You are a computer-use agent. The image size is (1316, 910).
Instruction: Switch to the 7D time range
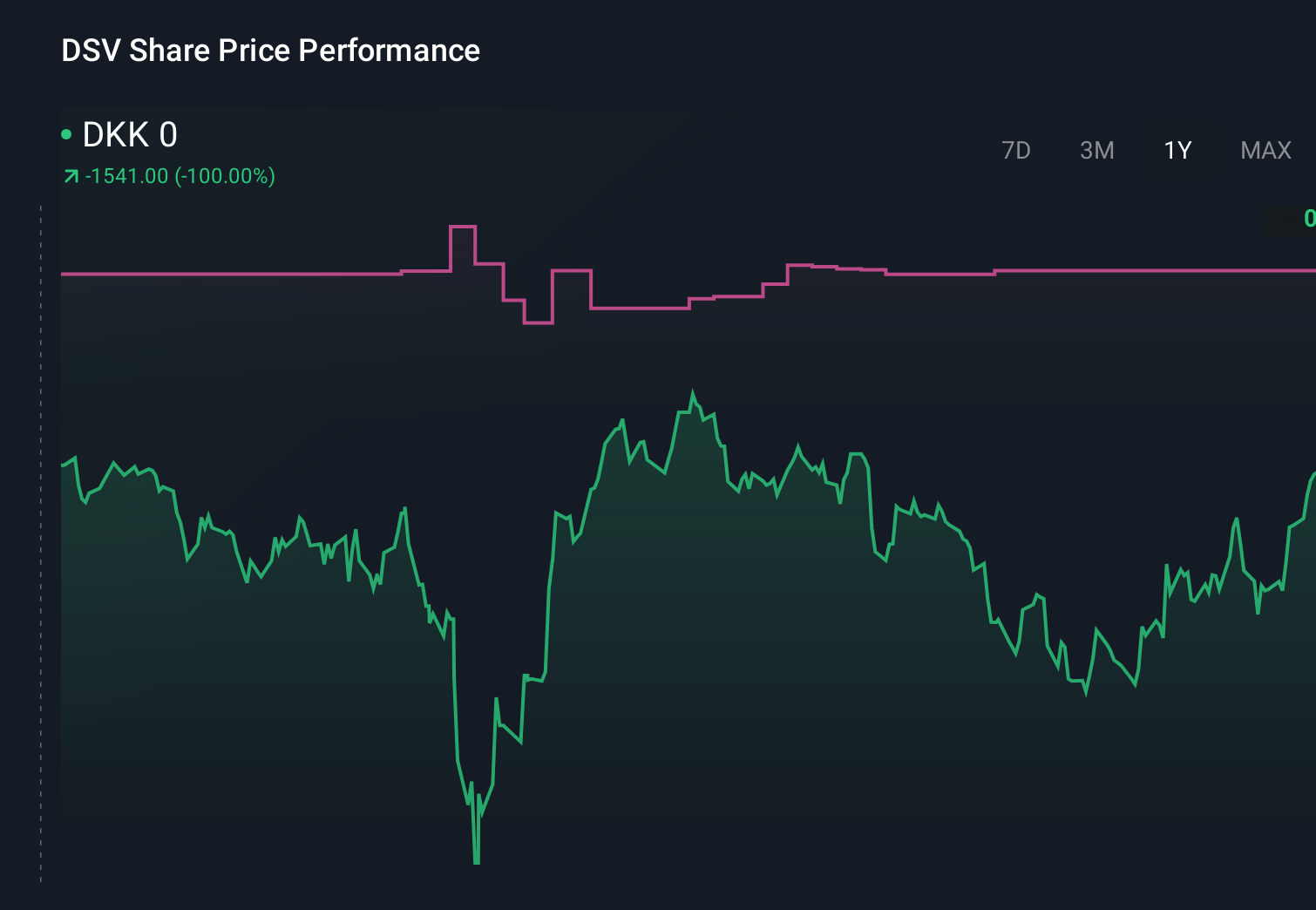pos(1016,150)
